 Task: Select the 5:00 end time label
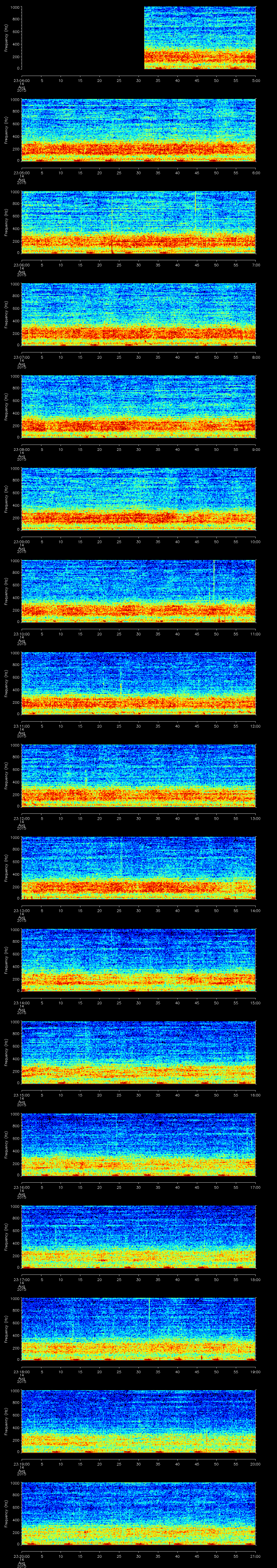256,80
